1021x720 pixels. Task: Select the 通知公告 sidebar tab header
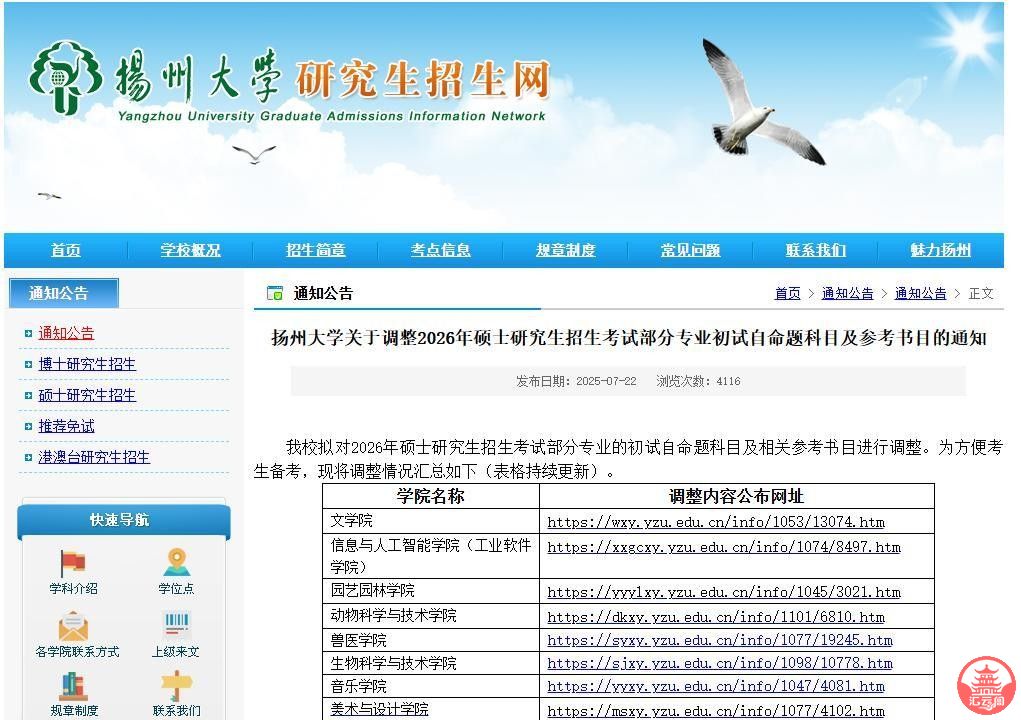64,293
